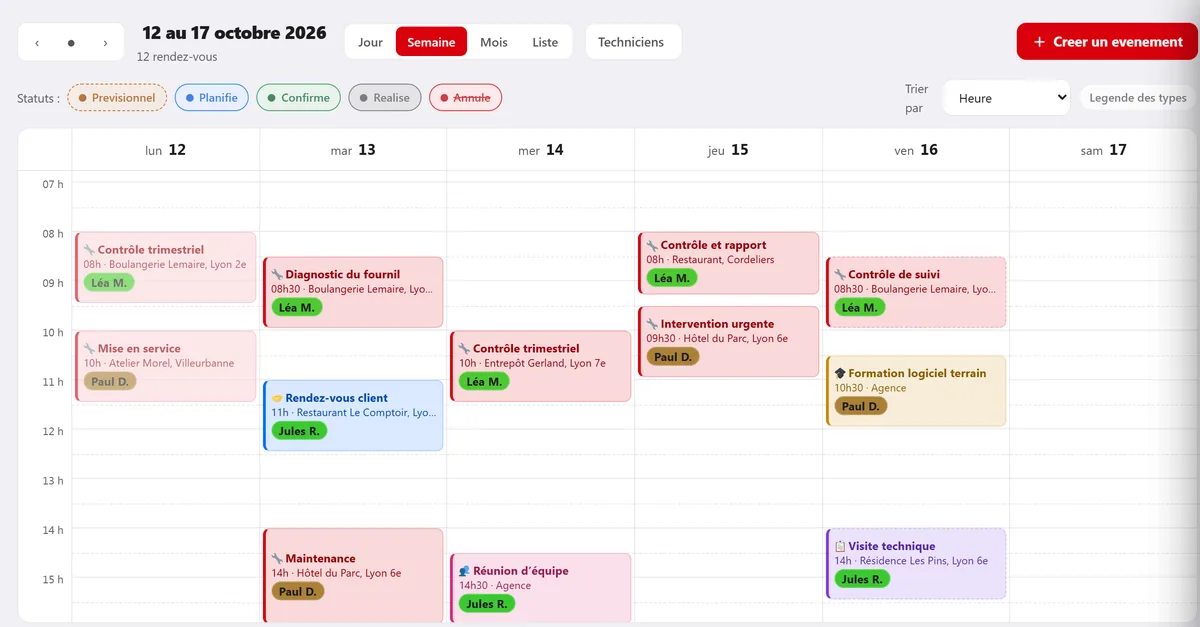Open the Formation logiciel terrain event
The image size is (1200, 627).
coord(916,391)
